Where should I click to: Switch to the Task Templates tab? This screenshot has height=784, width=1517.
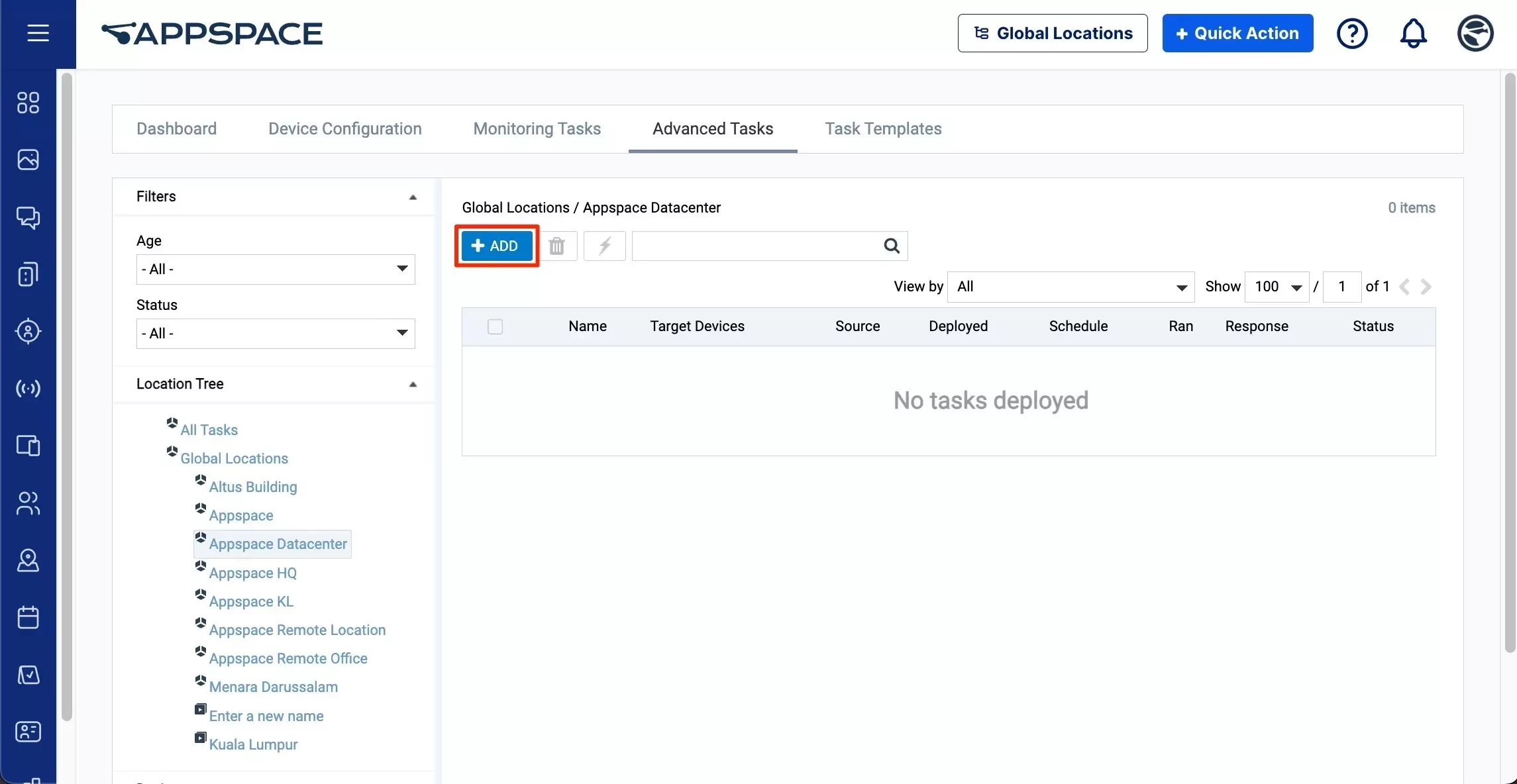click(883, 129)
